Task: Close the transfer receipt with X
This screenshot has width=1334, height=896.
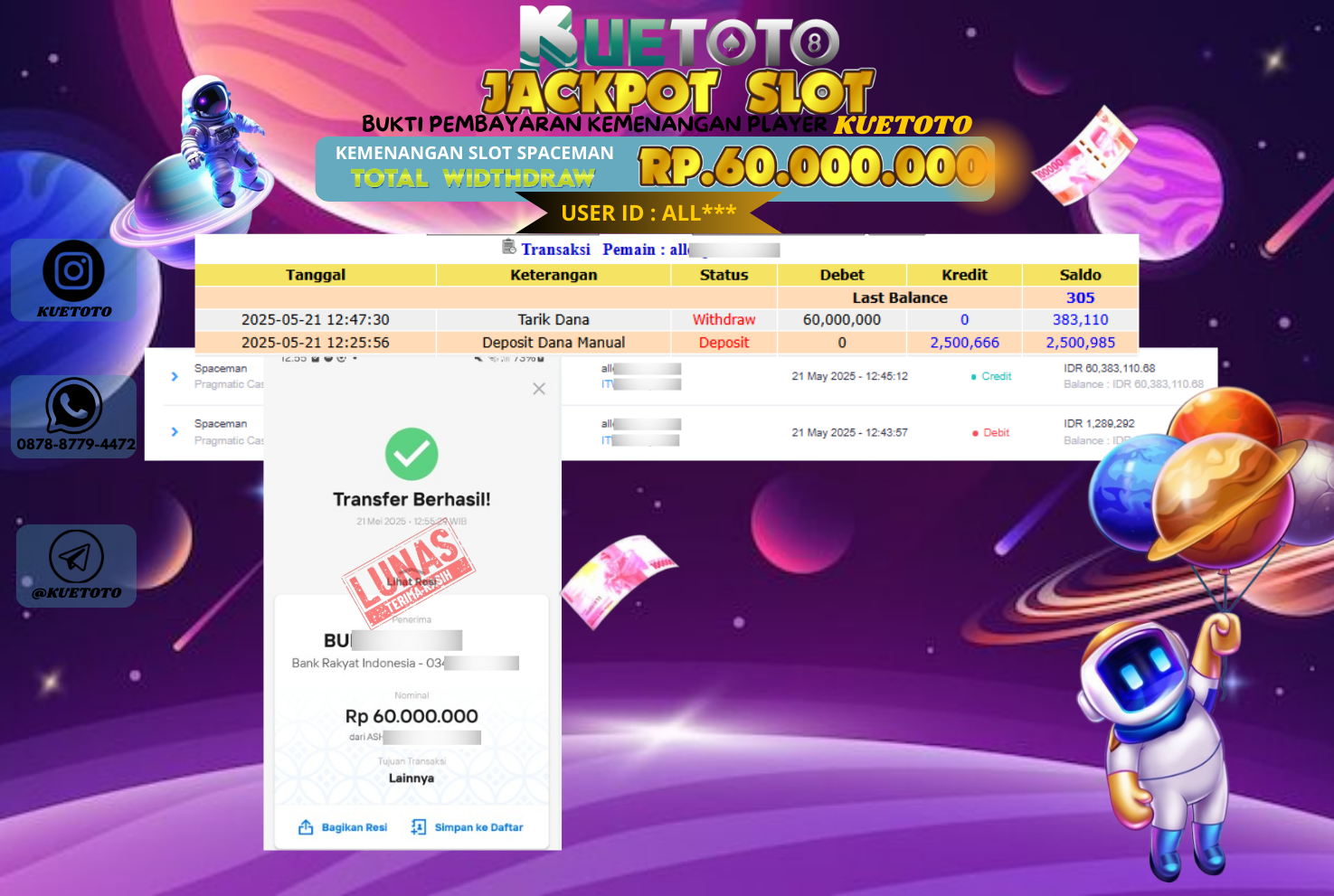Action: click(x=539, y=389)
